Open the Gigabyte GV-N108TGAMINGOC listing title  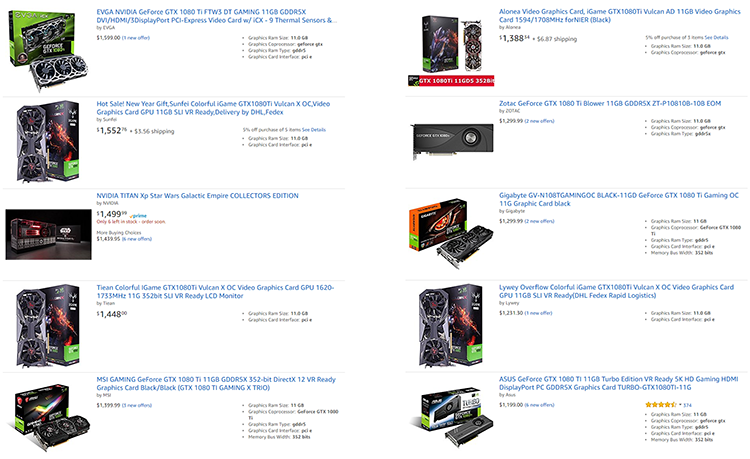[618, 199]
